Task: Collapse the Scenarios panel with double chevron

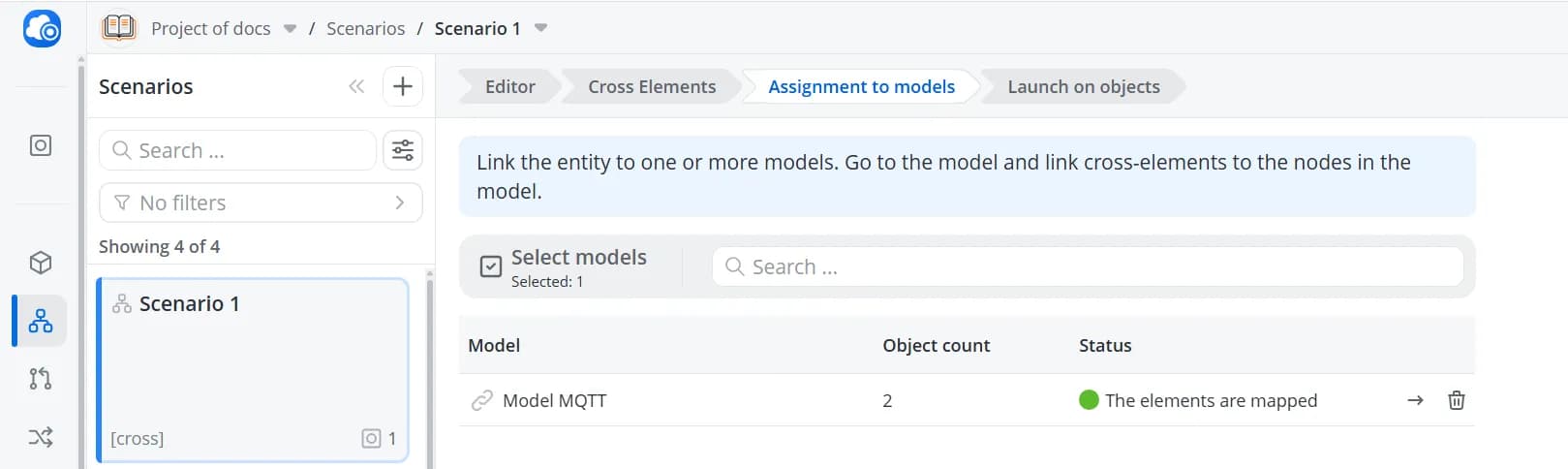Action: coord(356,86)
